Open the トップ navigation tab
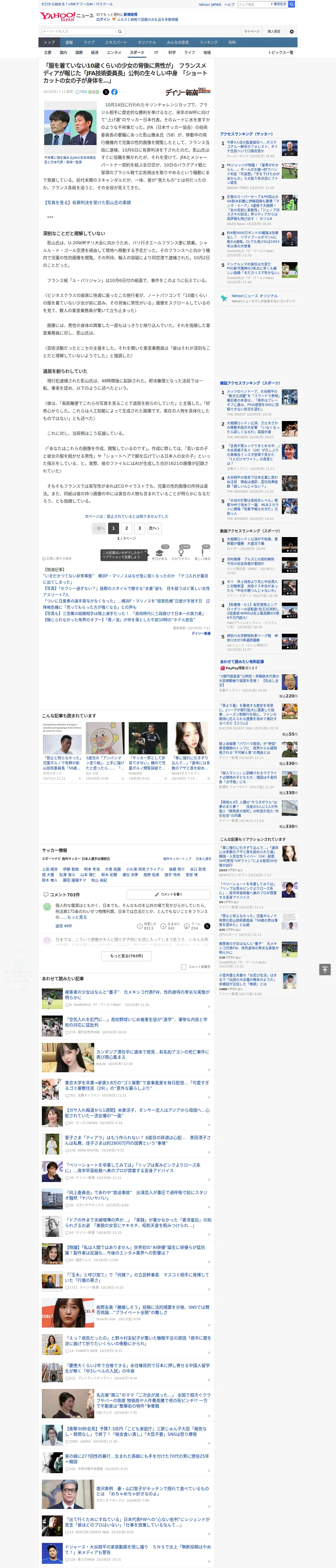The image size is (336, 1568). tap(49, 43)
